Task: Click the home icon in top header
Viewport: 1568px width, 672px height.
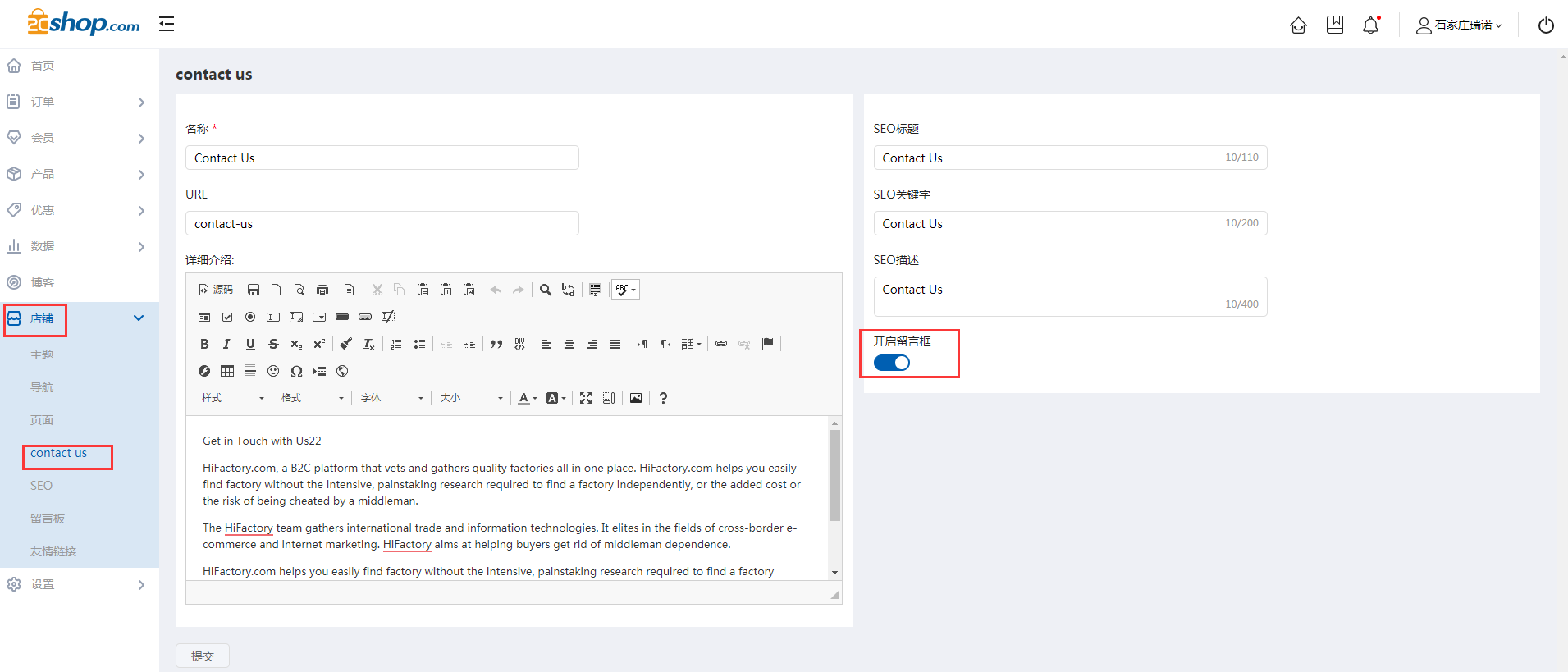Action: [x=1298, y=25]
